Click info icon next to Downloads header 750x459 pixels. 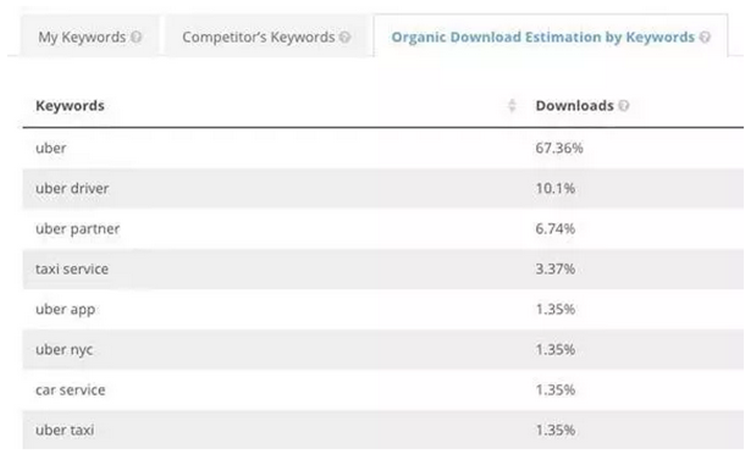624,106
